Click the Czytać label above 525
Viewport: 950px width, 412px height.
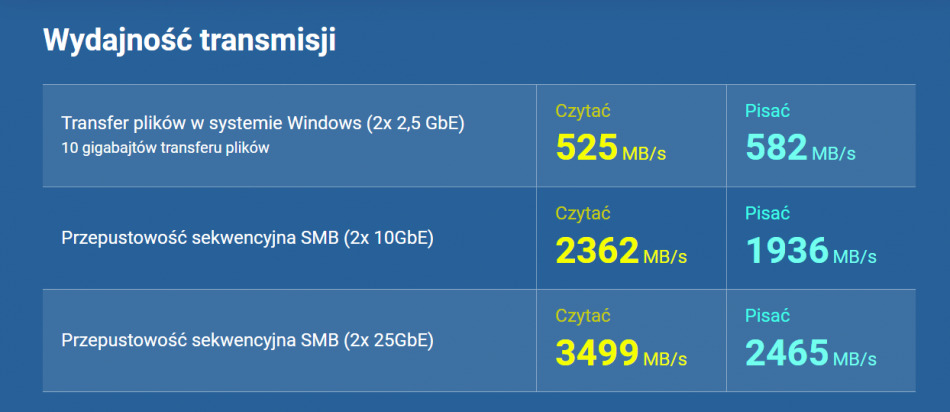[x=583, y=111]
